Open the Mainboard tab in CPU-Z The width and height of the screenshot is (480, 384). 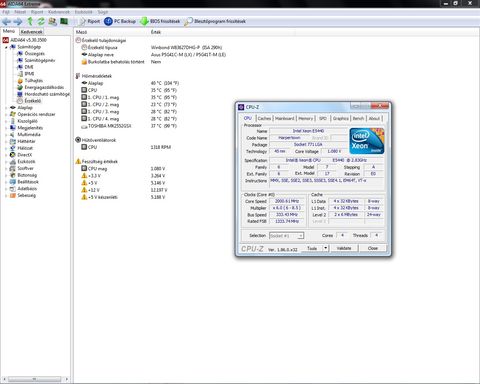[285, 118]
